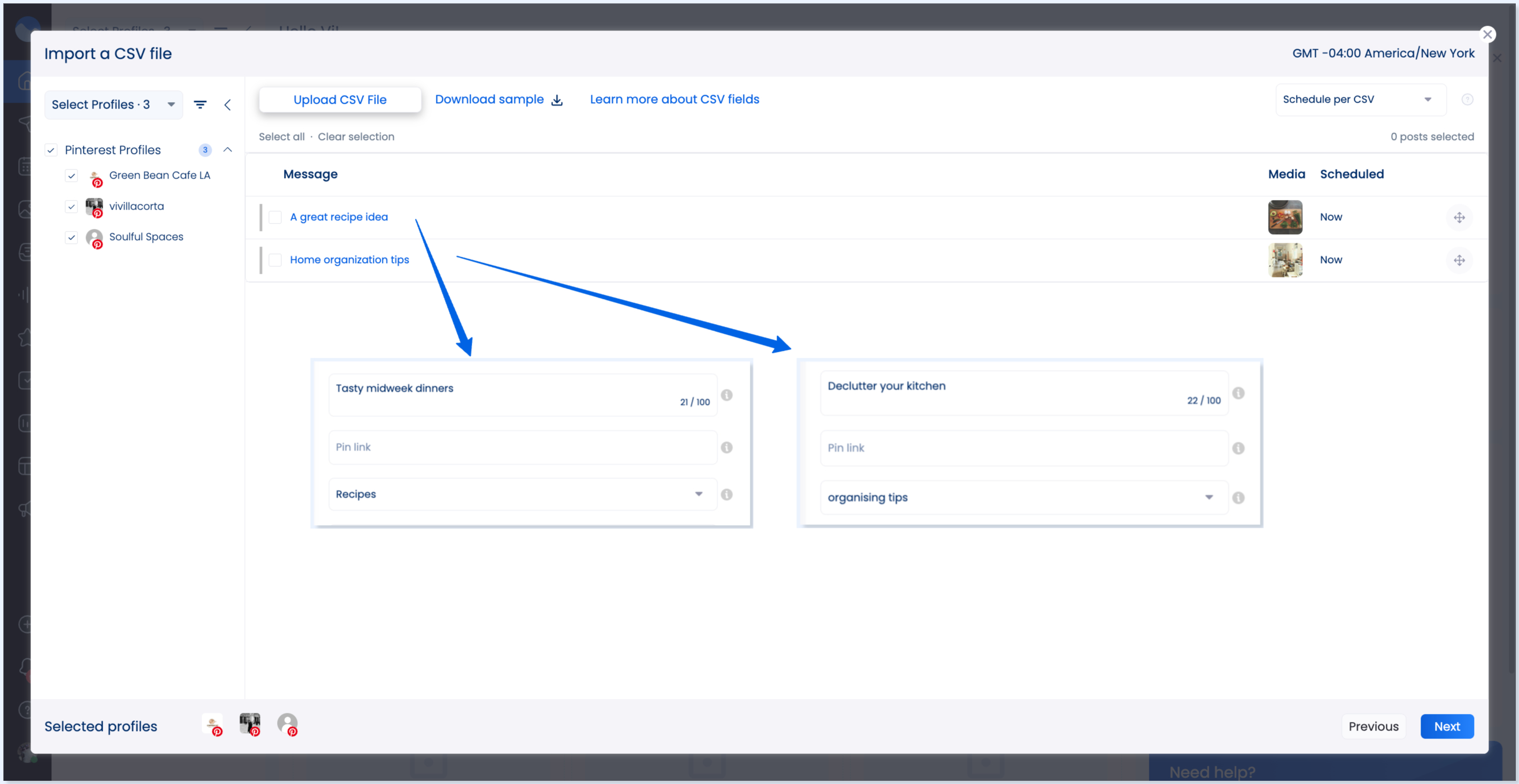Viewport: 1519px width, 784px height.
Task: Click the download arrow icon next to sample
Action: (557, 100)
